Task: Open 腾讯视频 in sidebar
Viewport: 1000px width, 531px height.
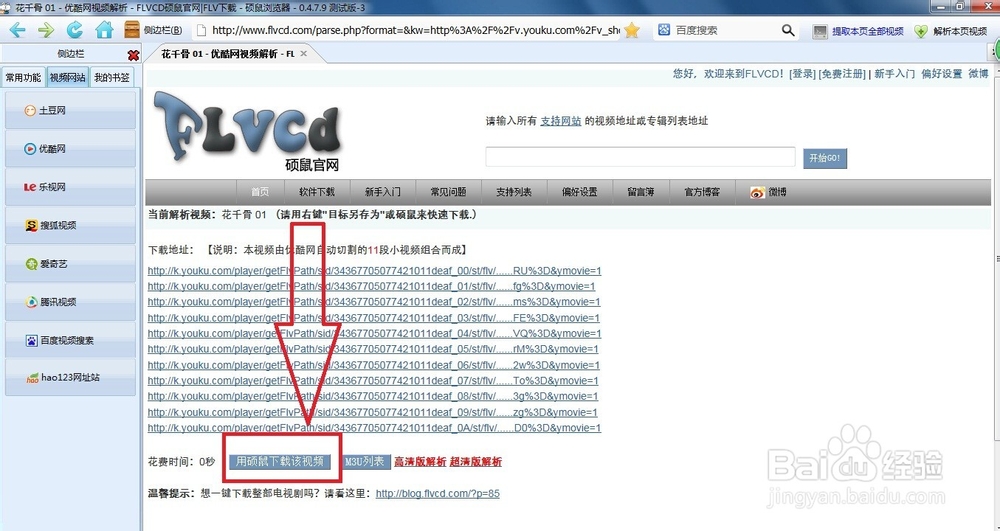Action: coord(70,302)
